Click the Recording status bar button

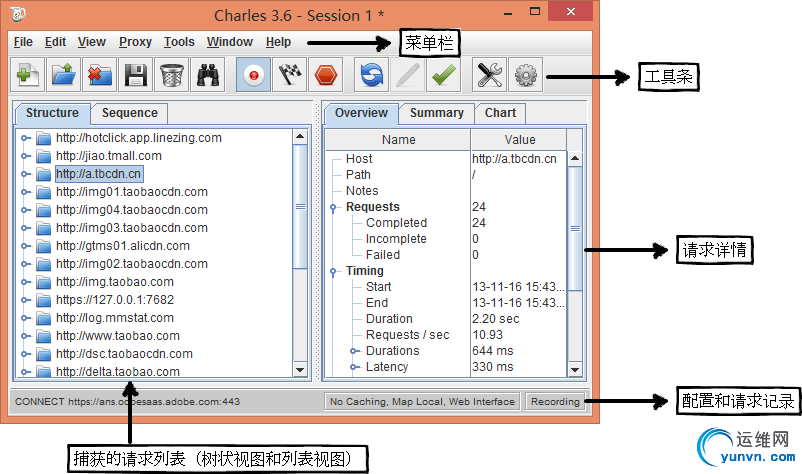tap(555, 401)
